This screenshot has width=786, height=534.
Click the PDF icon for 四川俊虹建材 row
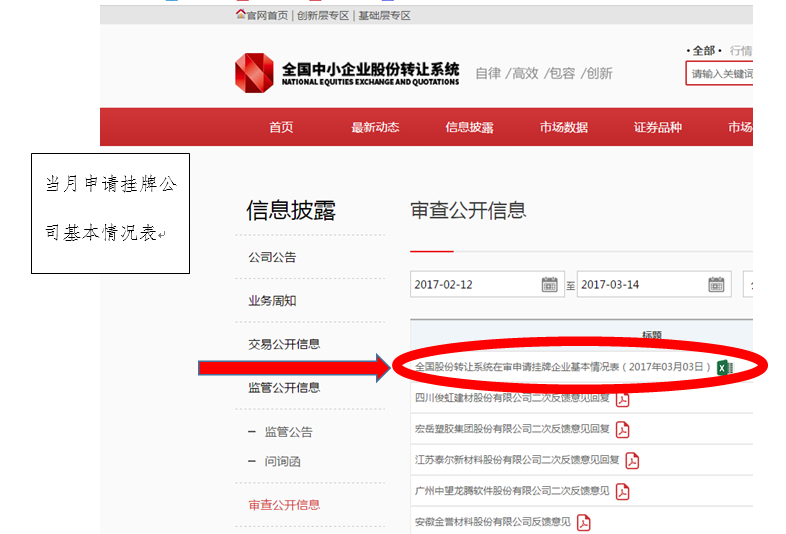[x=623, y=399]
